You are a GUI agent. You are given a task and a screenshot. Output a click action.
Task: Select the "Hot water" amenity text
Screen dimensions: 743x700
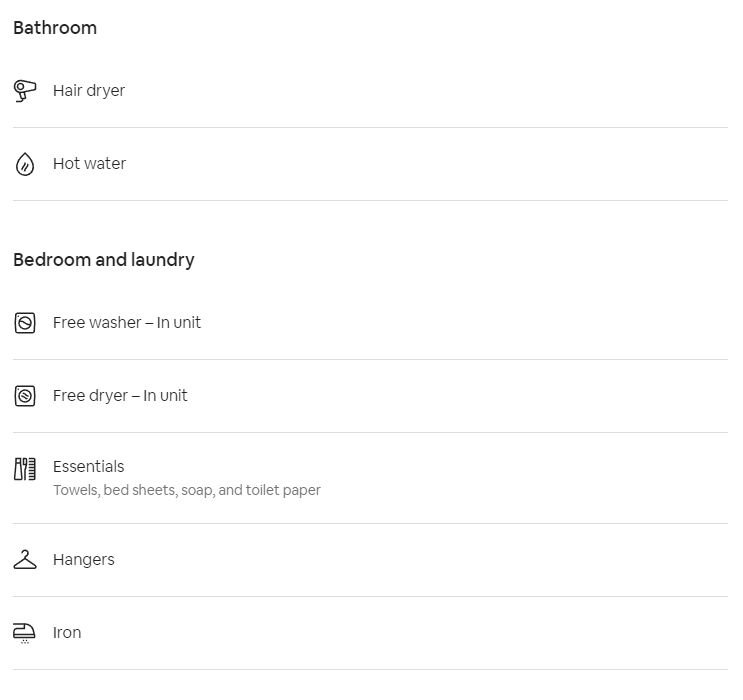pyautogui.click(x=89, y=164)
